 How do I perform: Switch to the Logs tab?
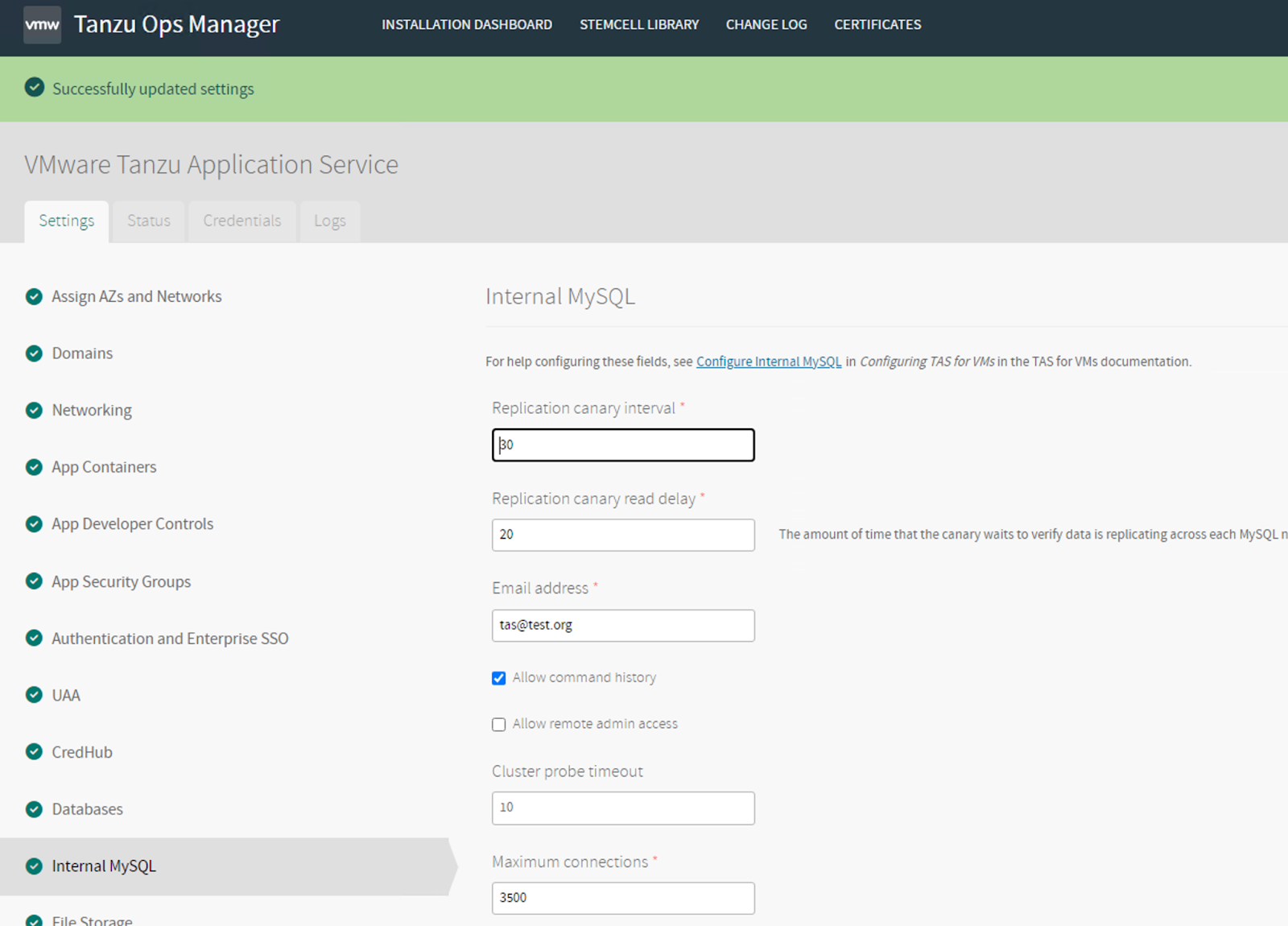coord(330,221)
